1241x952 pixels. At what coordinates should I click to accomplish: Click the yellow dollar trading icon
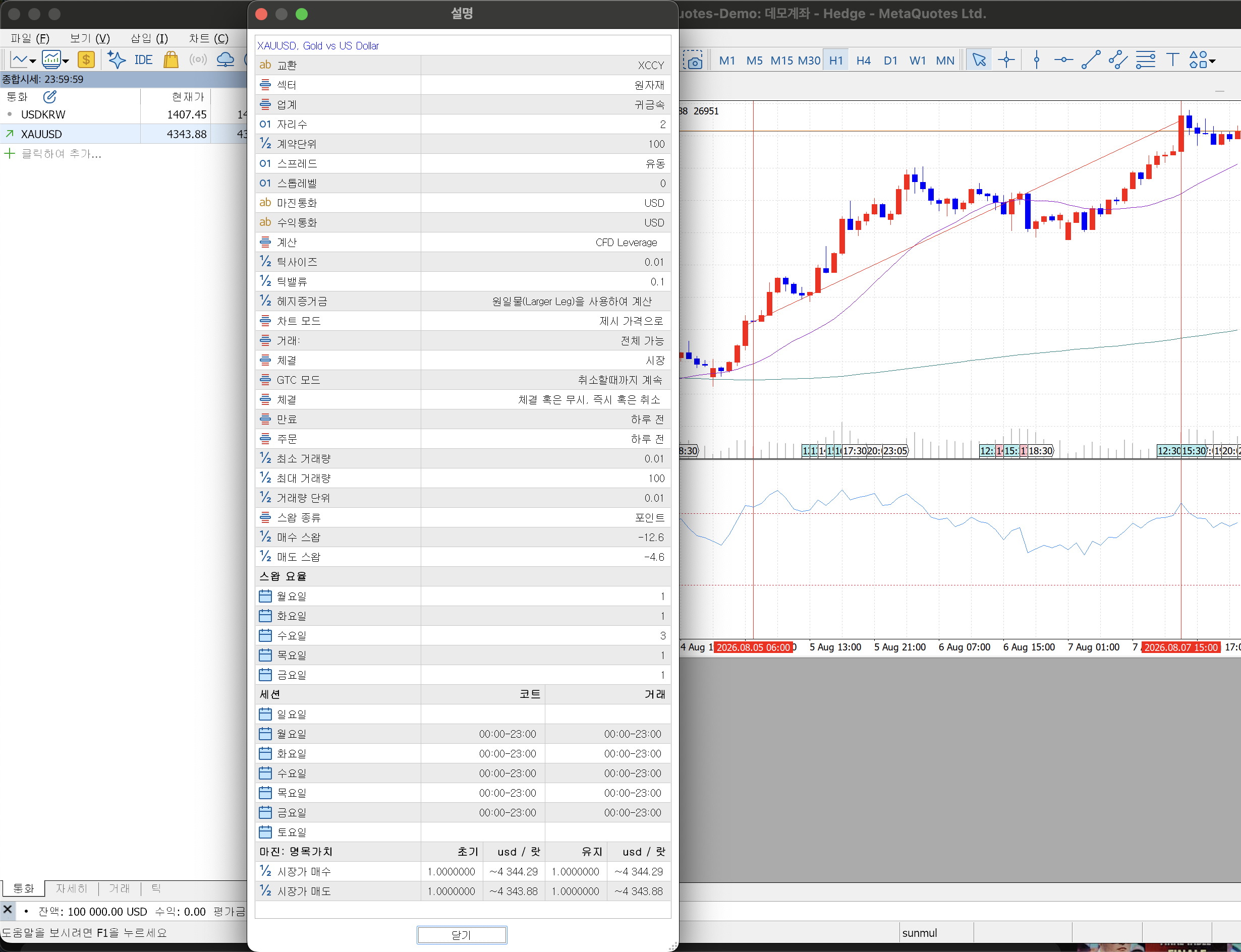86,59
